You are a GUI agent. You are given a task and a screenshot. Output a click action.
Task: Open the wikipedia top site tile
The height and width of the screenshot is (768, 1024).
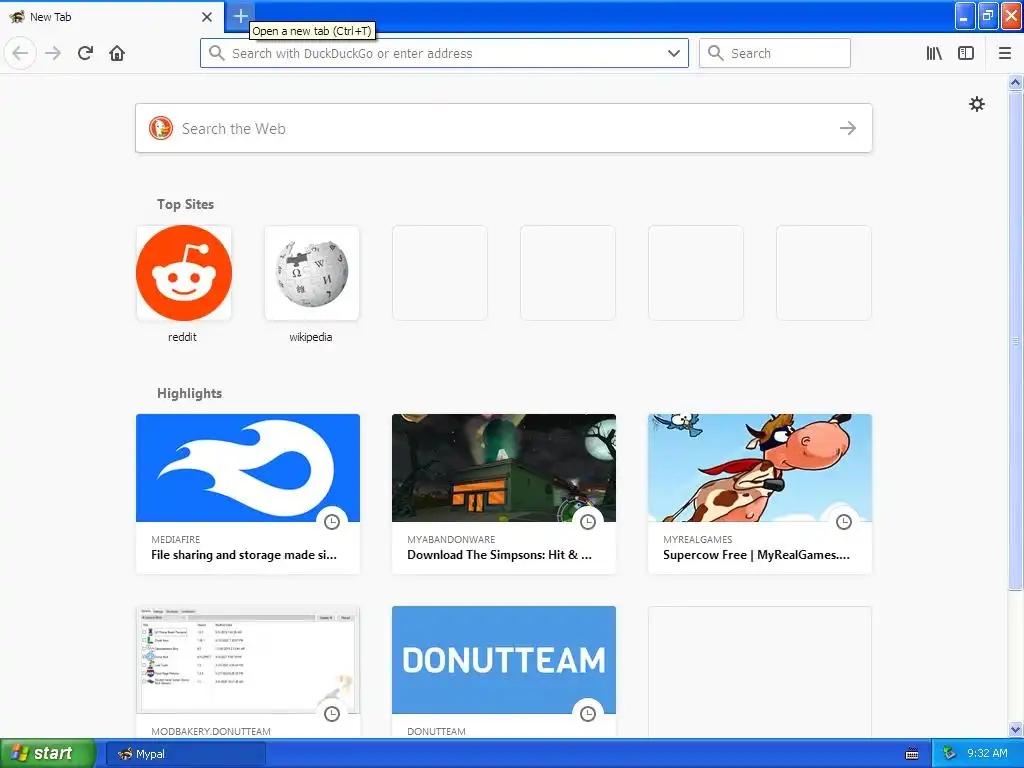pos(312,273)
